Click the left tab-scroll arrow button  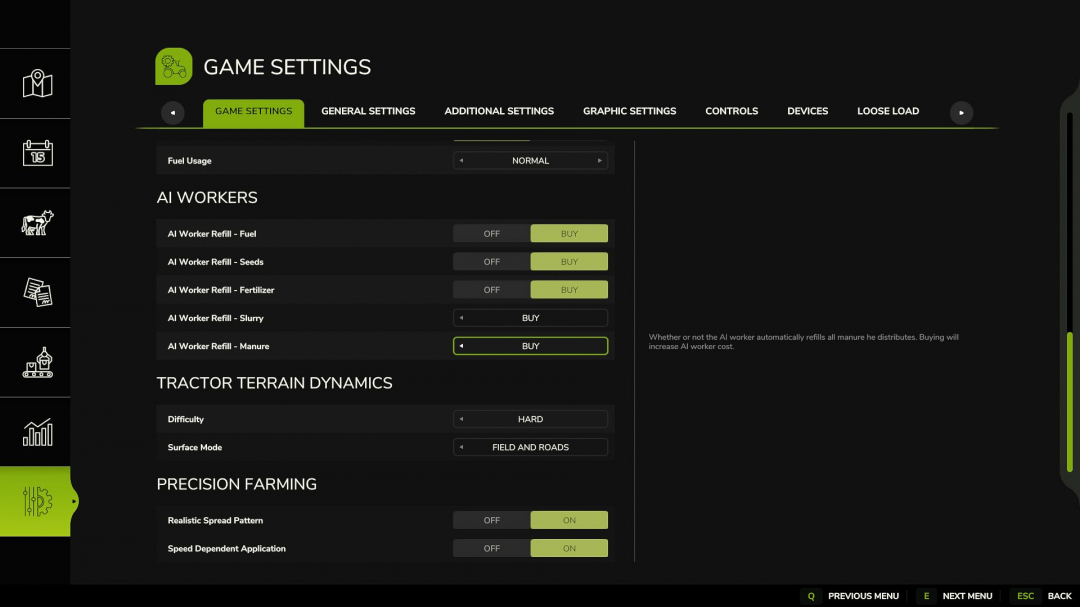click(x=173, y=112)
